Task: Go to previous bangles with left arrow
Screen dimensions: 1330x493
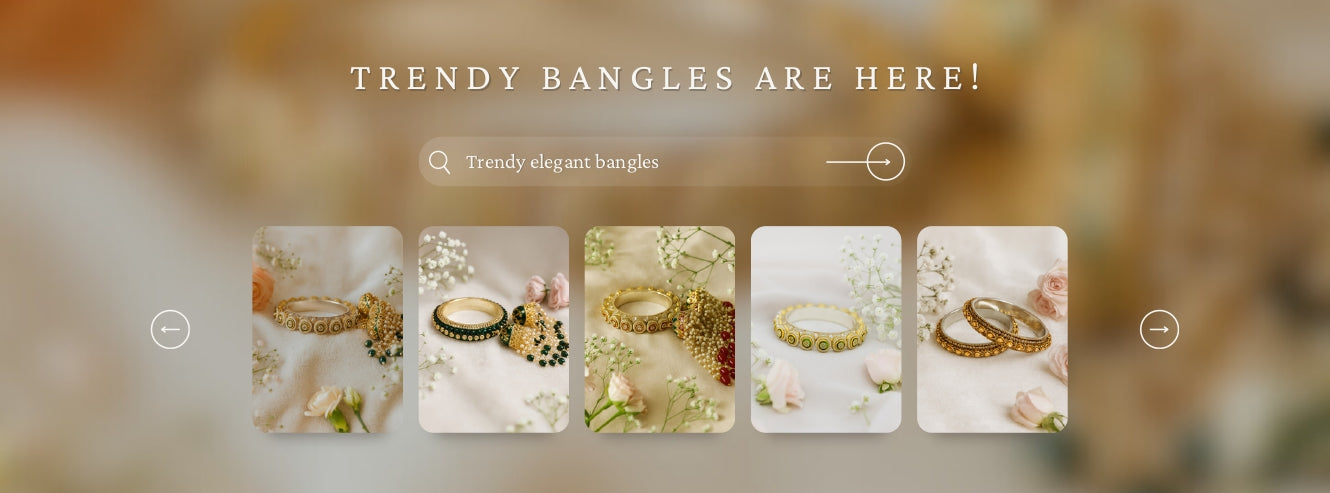Action: [x=170, y=329]
